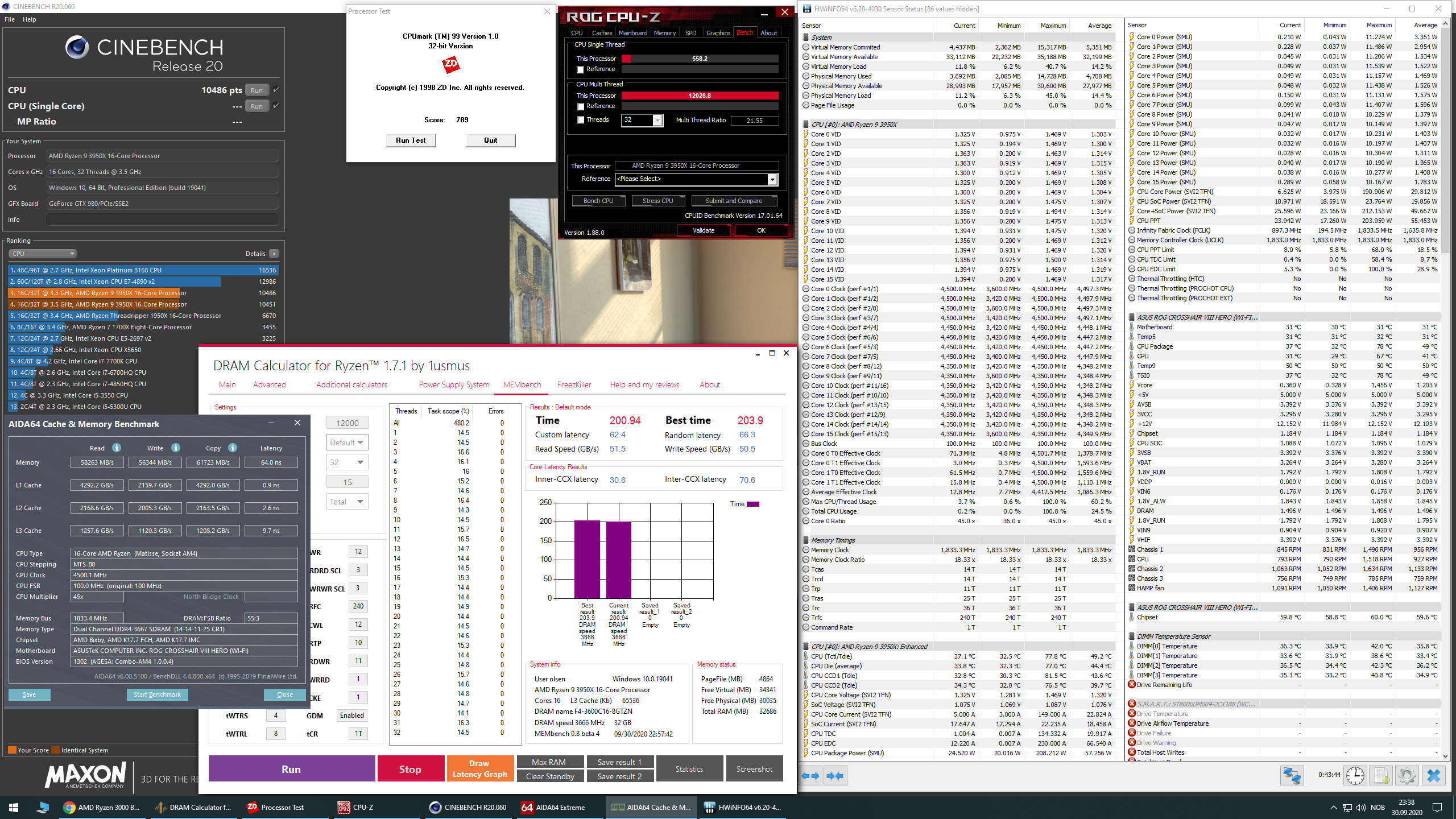Click purple Time legend swatch in MEMbench
This screenshot has width=1456, height=819.
tap(752, 504)
